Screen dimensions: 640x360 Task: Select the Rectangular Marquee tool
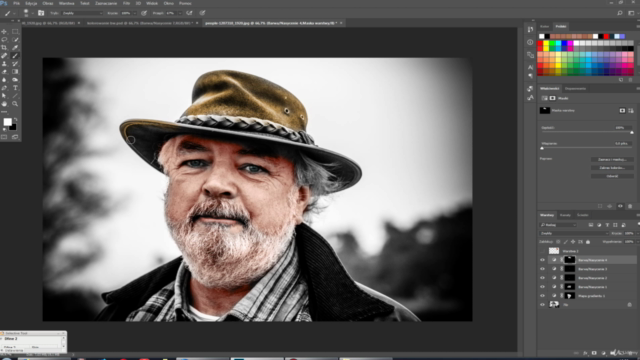click(x=15, y=31)
